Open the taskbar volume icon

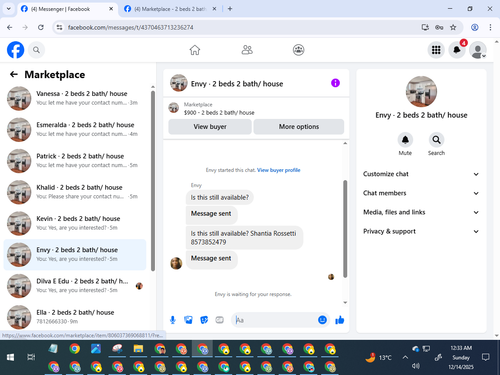(415, 366)
